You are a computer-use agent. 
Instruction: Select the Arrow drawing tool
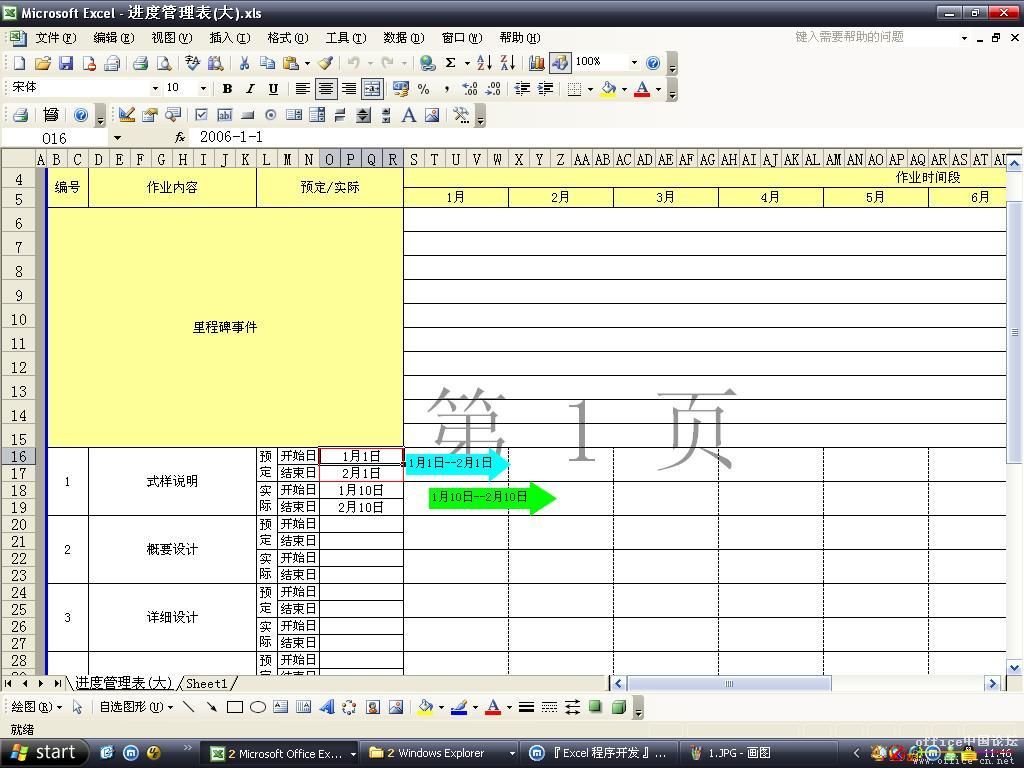tap(212, 707)
